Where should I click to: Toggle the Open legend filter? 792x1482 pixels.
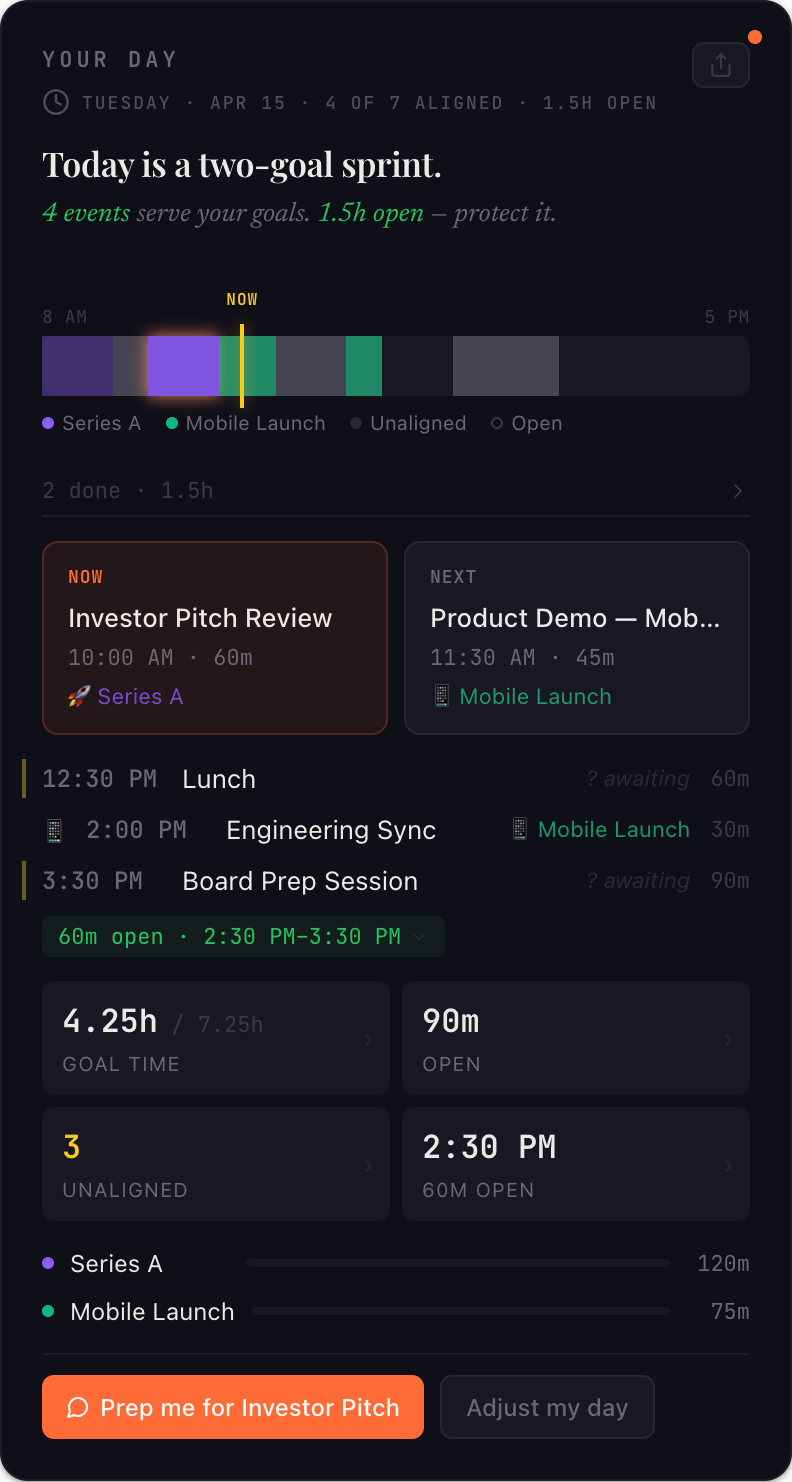point(527,423)
